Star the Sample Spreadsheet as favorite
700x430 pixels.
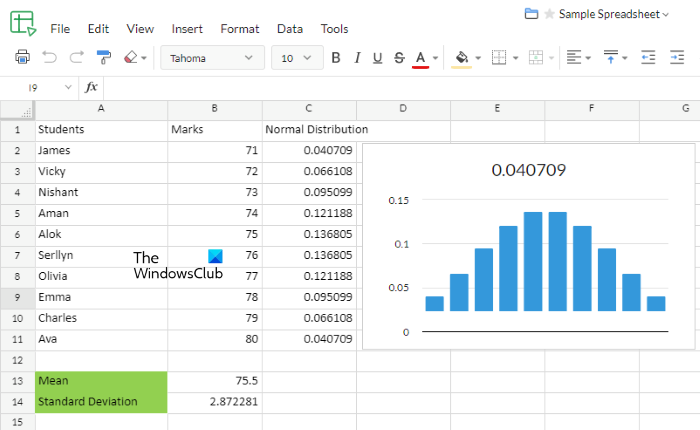549,14
